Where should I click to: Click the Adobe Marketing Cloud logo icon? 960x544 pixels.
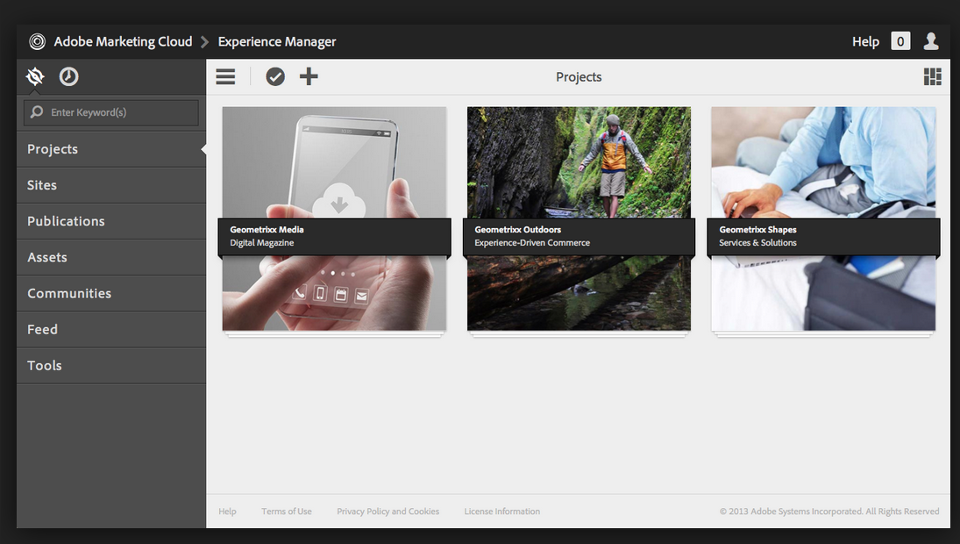pyautogui.click(x=37, y=42)
